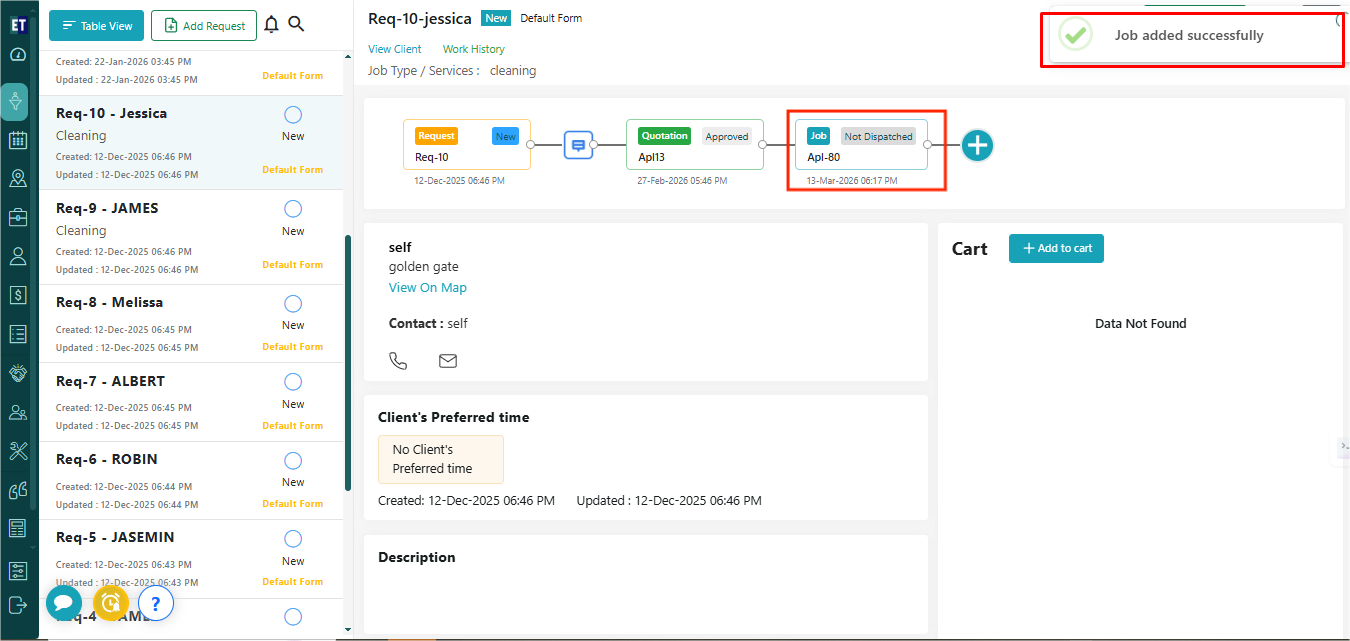Screen dimensions: 1350x641
Task: Open the handshake icon in the sidebar
Action: (18, 373)
